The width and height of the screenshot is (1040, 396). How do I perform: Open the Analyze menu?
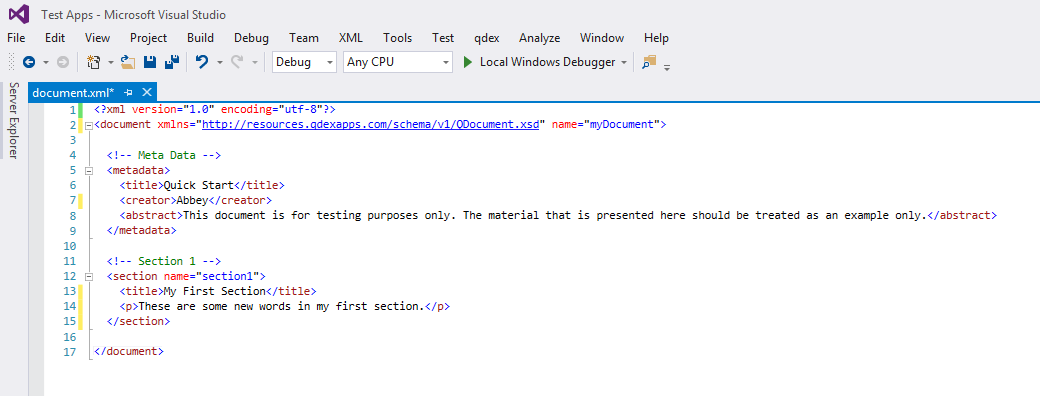[539, 38]
